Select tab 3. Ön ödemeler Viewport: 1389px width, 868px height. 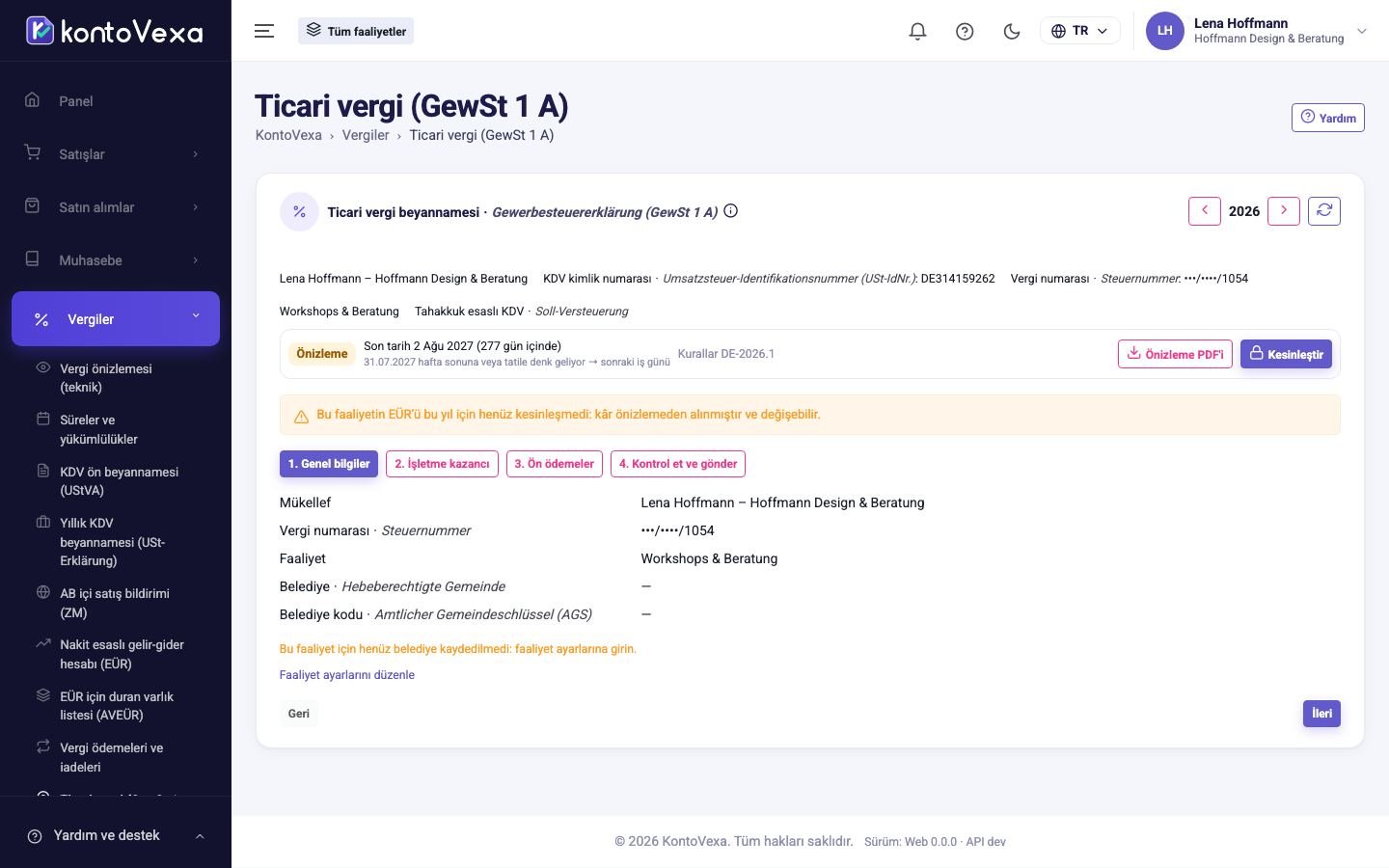click(555, 464)
